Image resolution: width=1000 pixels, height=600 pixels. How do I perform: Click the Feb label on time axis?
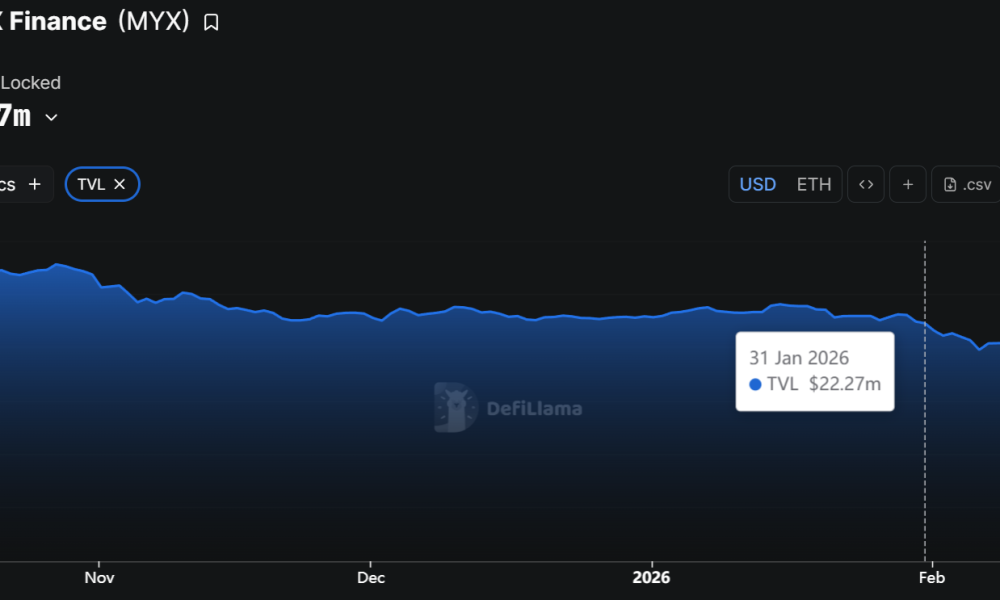click(x=931, y=578)
